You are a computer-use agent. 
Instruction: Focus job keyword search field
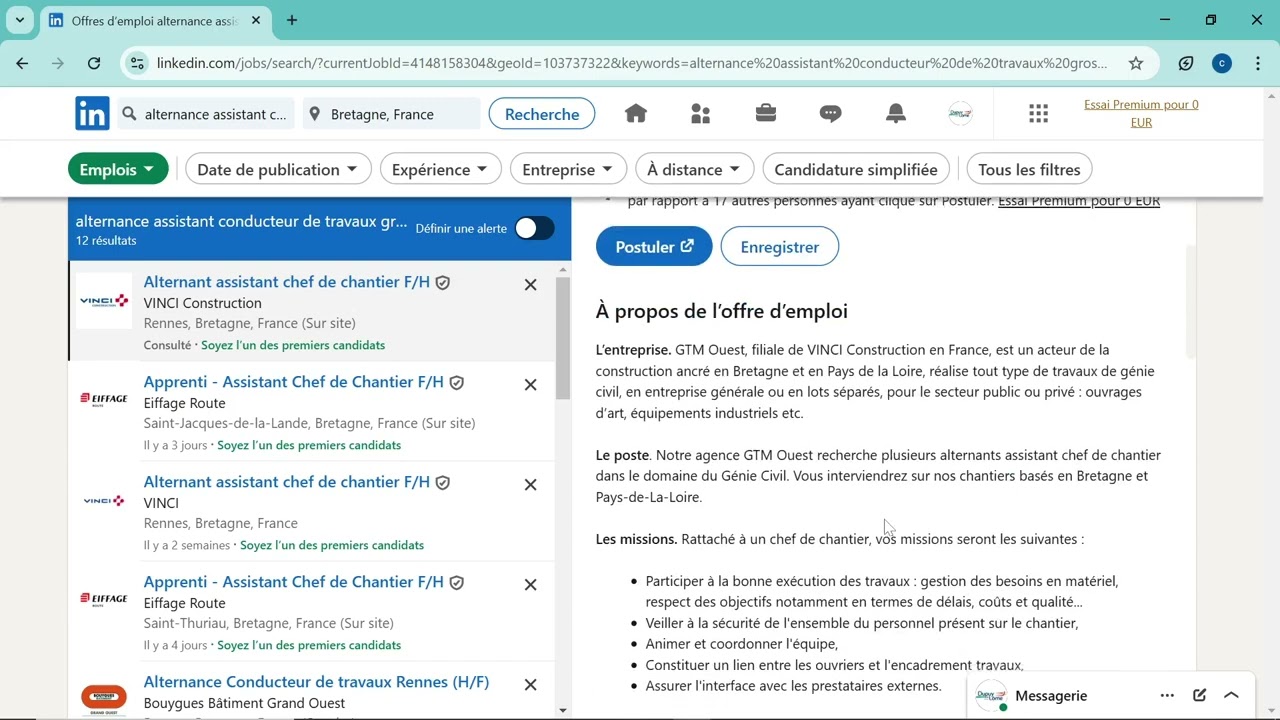(x=206, y=114)
